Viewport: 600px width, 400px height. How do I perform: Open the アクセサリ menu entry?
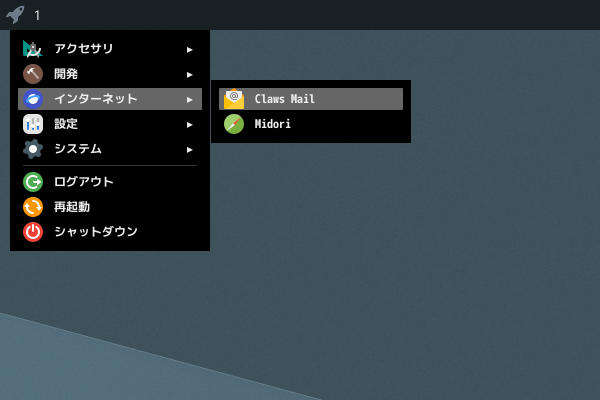coord(110,49)
